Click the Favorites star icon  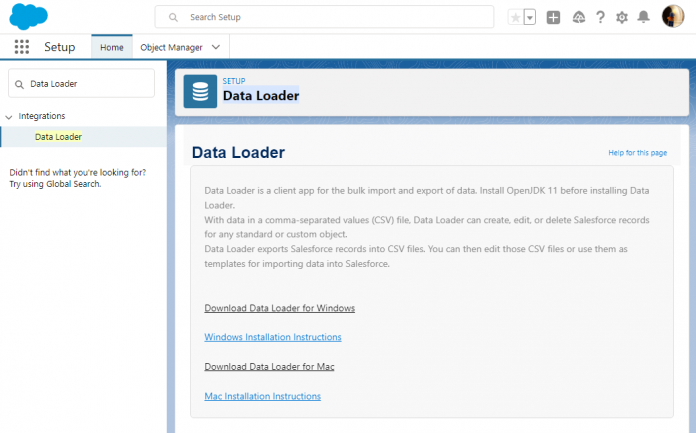515,17
